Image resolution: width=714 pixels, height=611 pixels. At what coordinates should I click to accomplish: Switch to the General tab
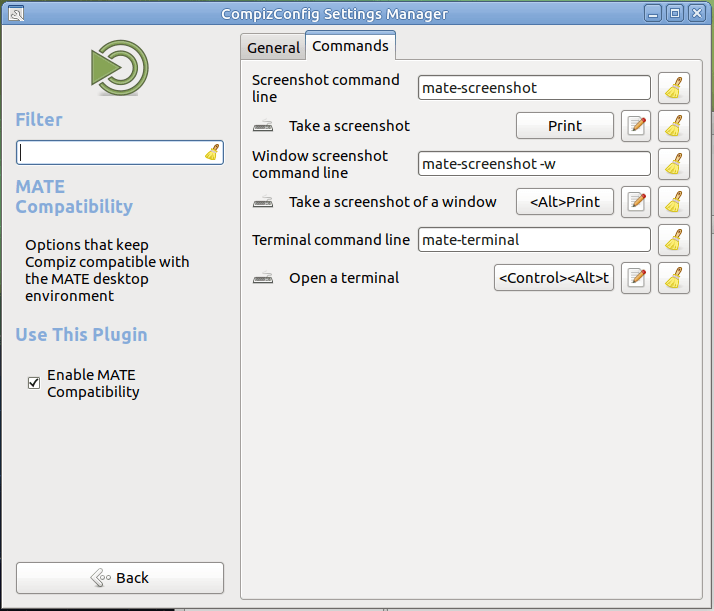(x=273, y=47)
